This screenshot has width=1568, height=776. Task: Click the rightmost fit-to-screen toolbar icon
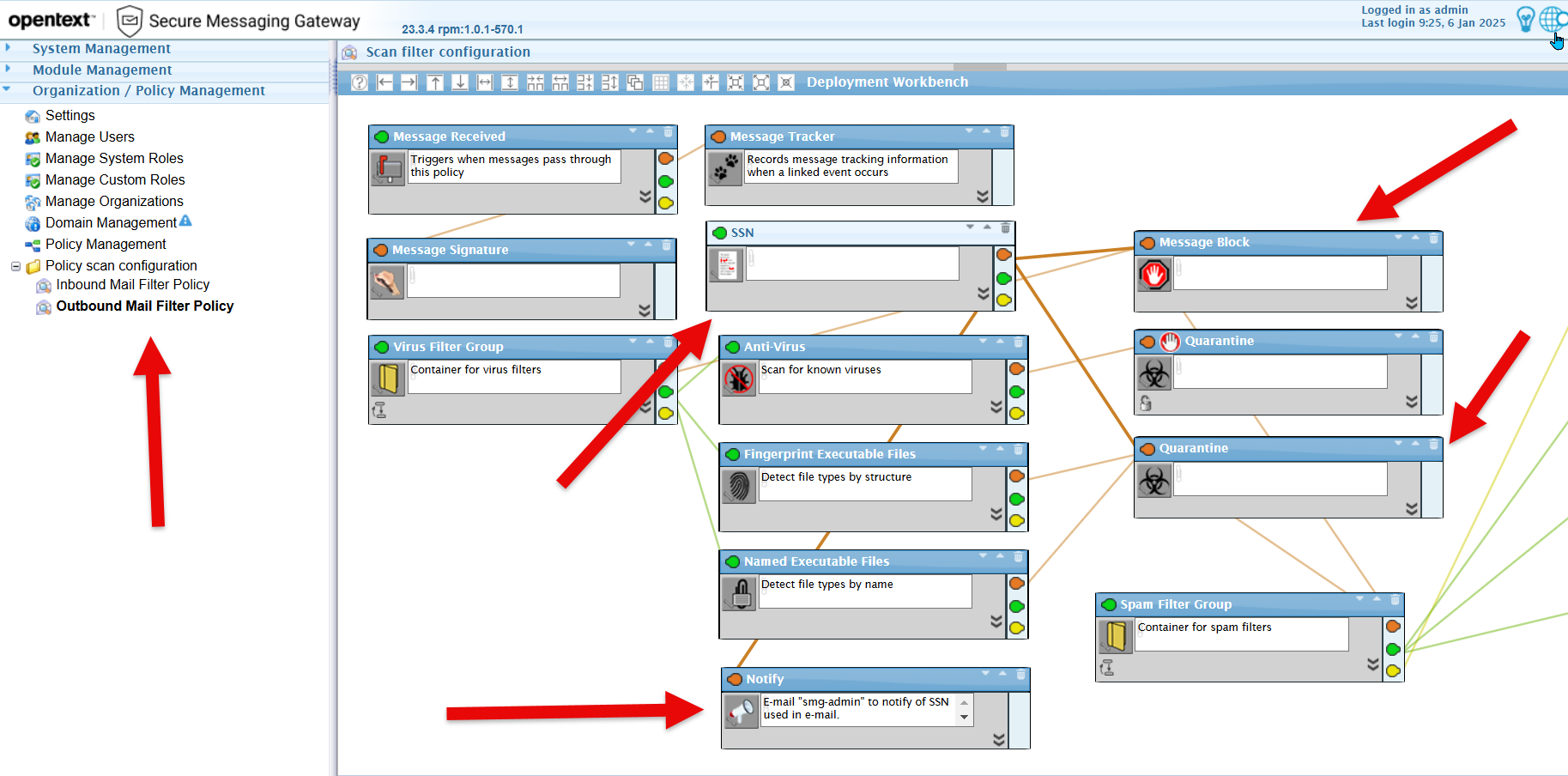click(x=786, y=82)
